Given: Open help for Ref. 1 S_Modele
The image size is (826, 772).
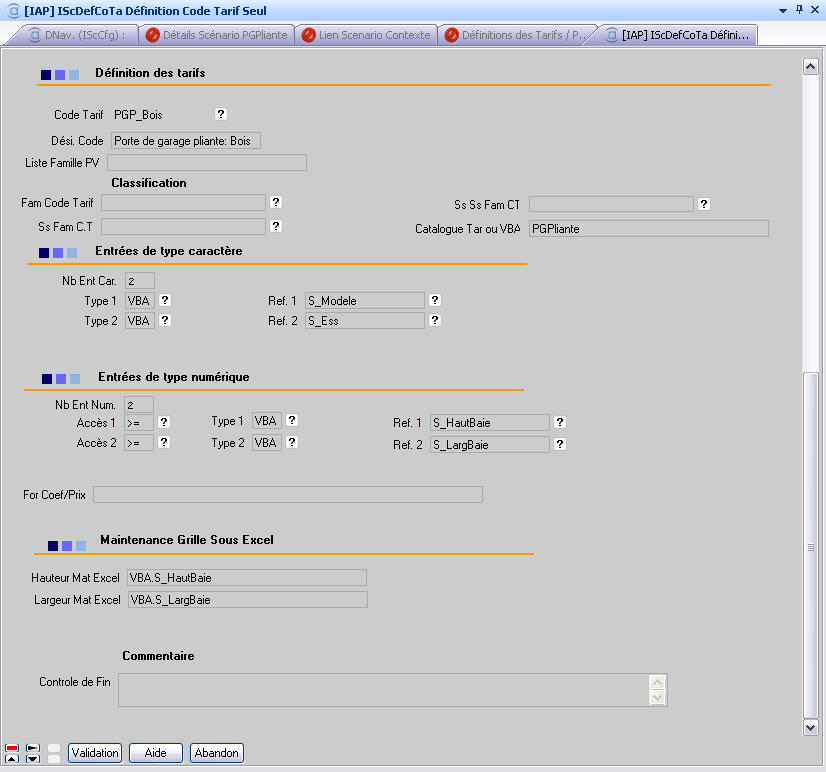Looking at the screenshot, I should point(435,300).
